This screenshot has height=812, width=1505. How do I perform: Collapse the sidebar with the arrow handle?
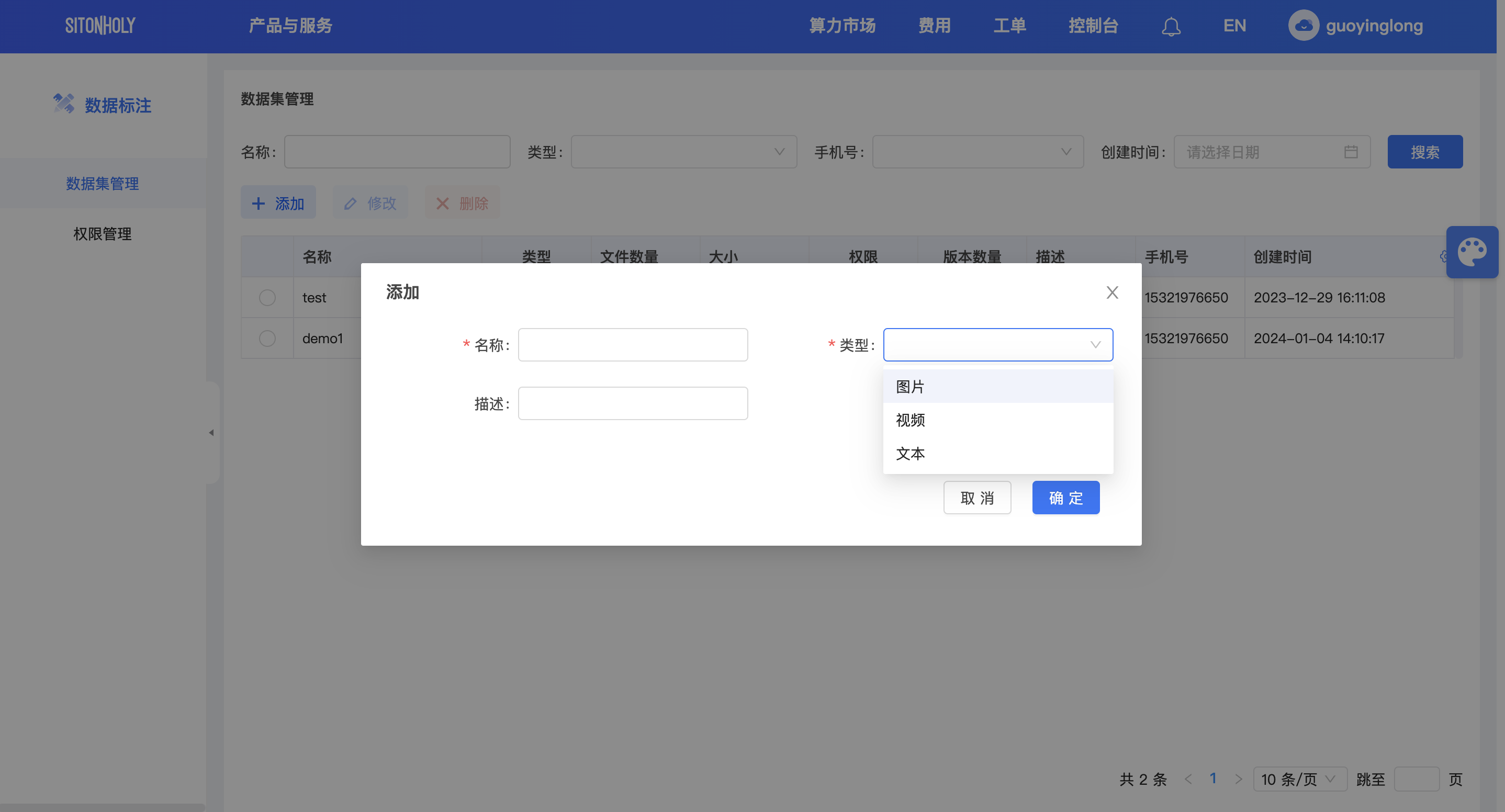(211, 433)
